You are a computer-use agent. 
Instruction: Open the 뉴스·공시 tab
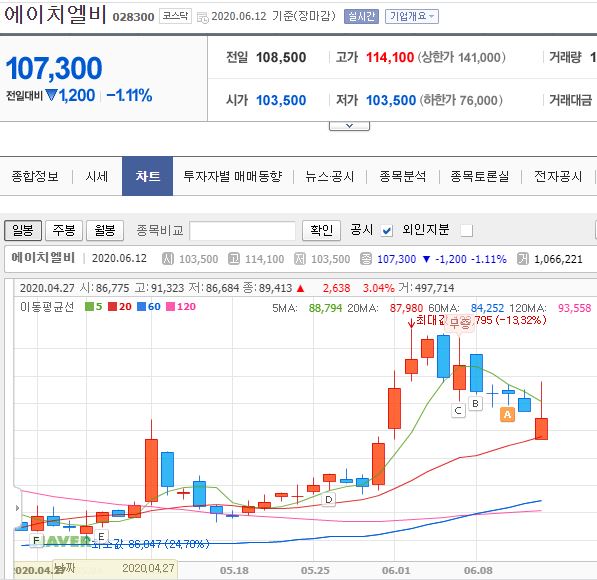click(x=330, y=176)
